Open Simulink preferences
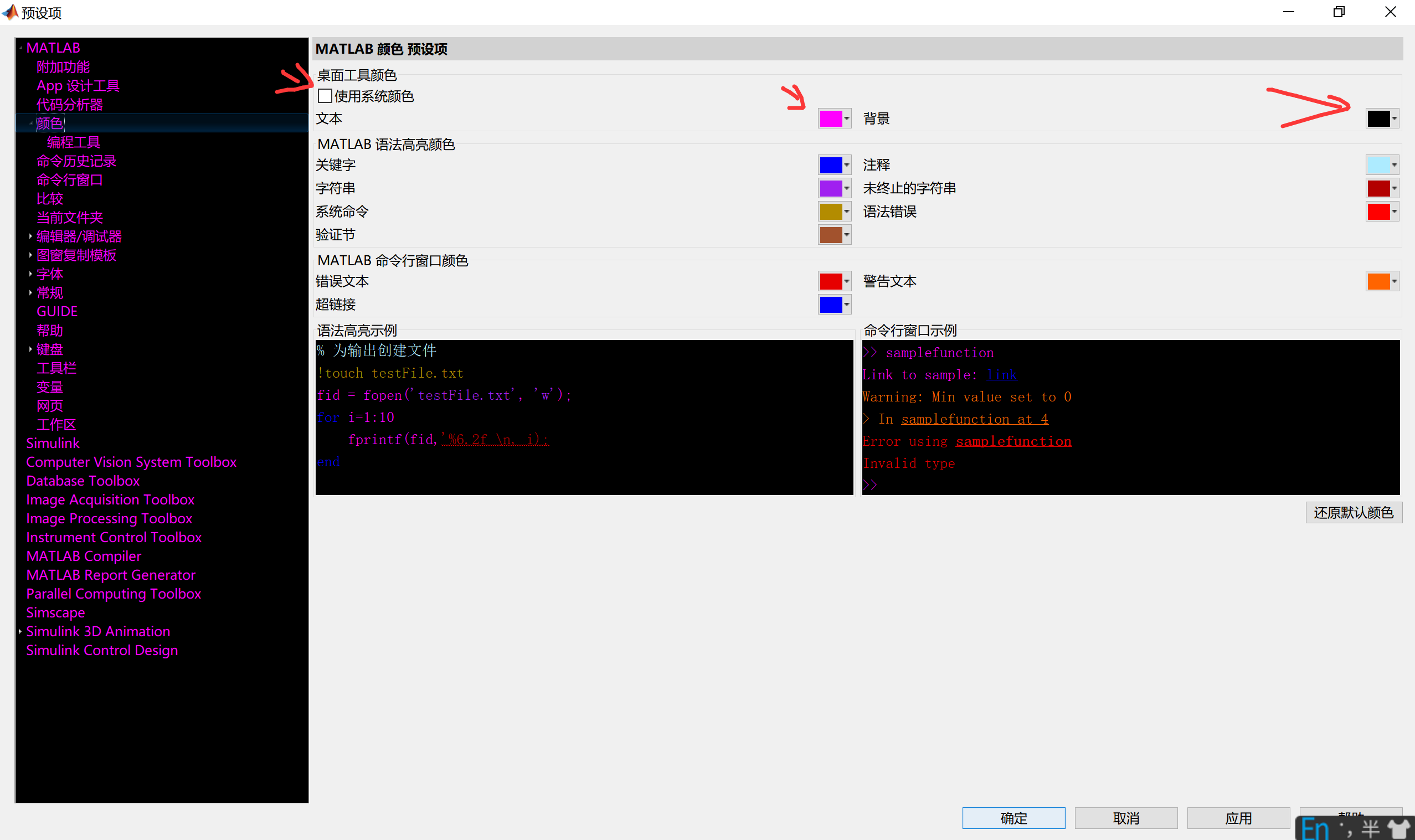Viewport: 1415px width, 840px height. tap(53, 443)
